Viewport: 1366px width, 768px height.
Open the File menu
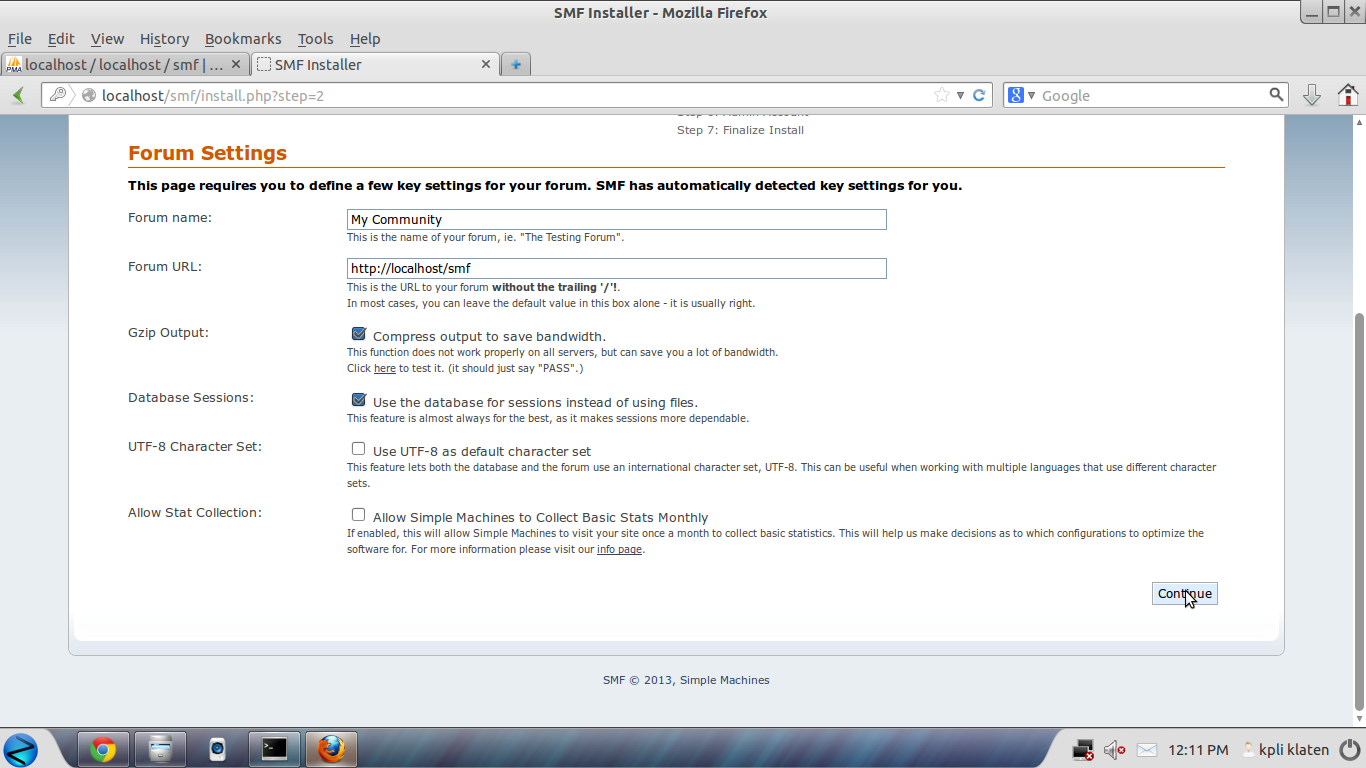(x=20, y=38)
